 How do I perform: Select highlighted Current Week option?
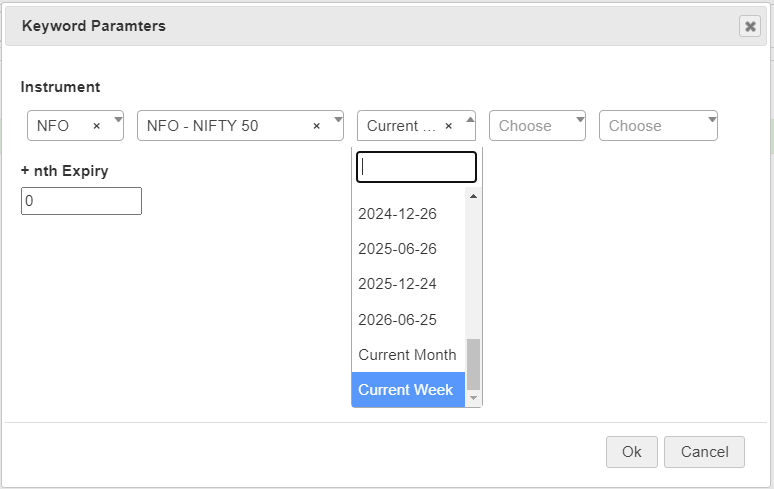pos(405,390)
